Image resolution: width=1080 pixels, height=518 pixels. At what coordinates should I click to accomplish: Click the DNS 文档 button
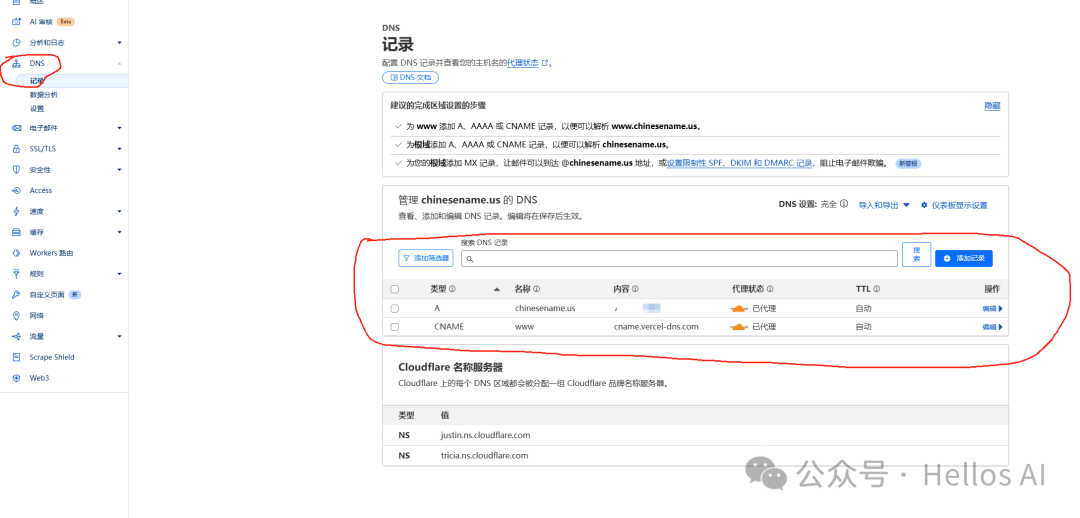point(411,77)
